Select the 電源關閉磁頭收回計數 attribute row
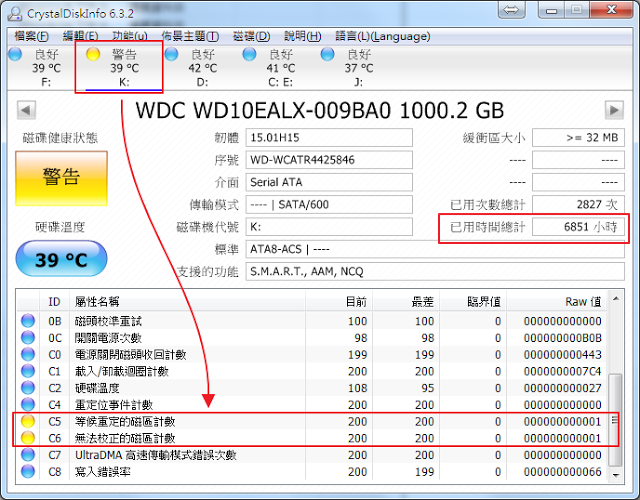 coord(312,355)
